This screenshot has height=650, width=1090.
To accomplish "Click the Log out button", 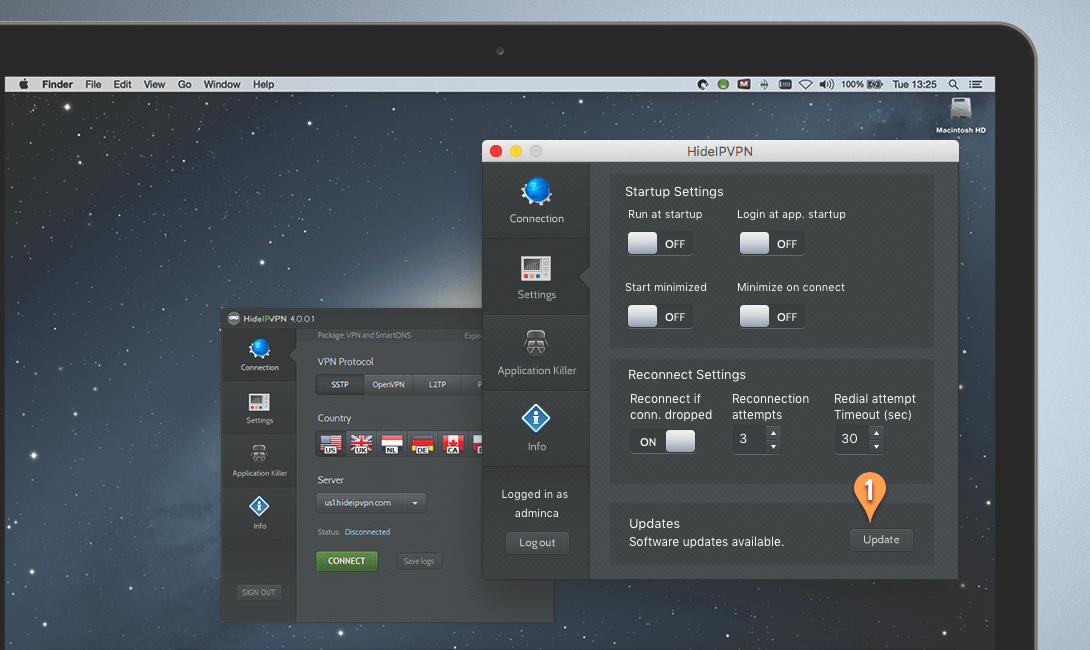I will click(537, 542).
